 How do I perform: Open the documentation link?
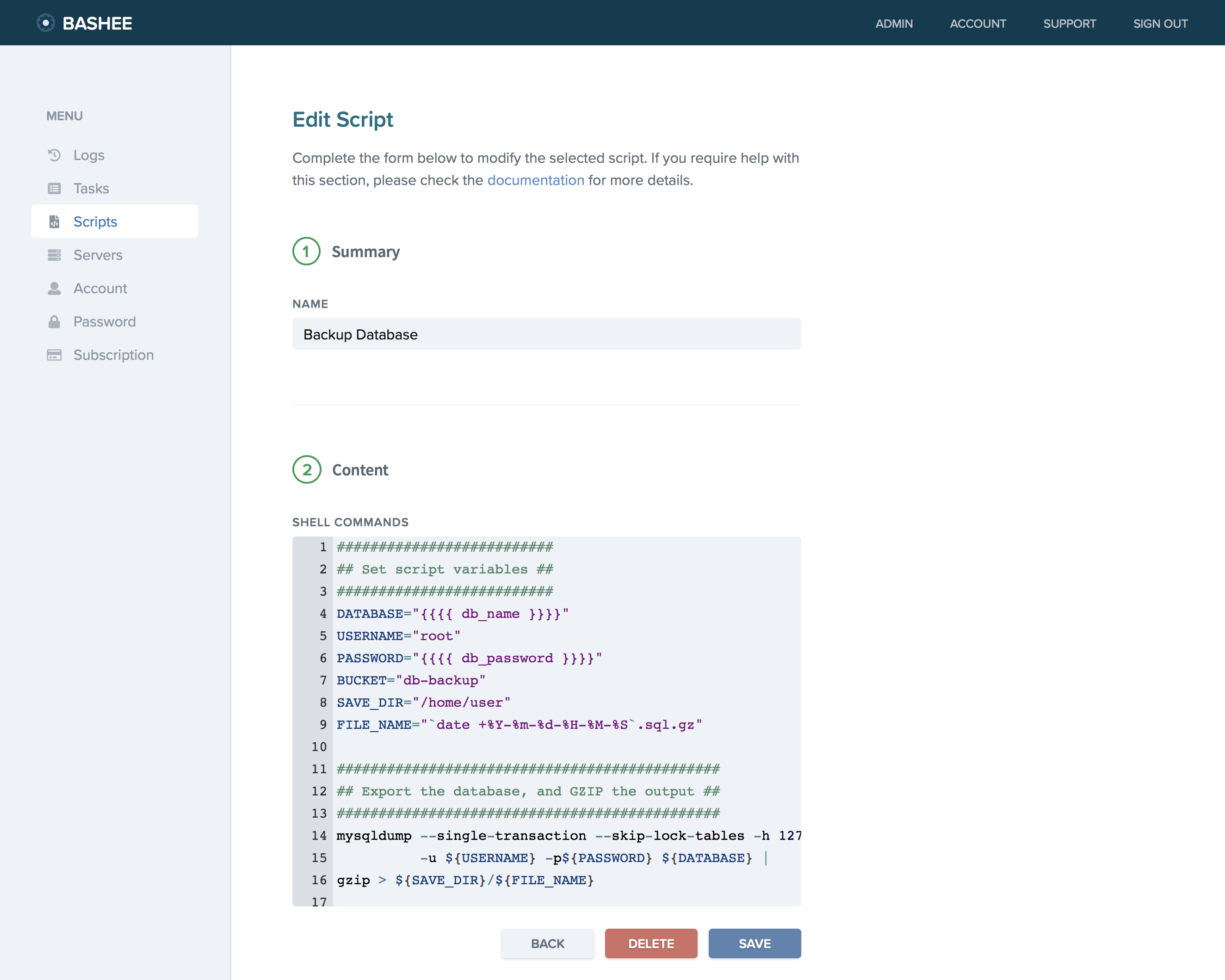point(535,181)
